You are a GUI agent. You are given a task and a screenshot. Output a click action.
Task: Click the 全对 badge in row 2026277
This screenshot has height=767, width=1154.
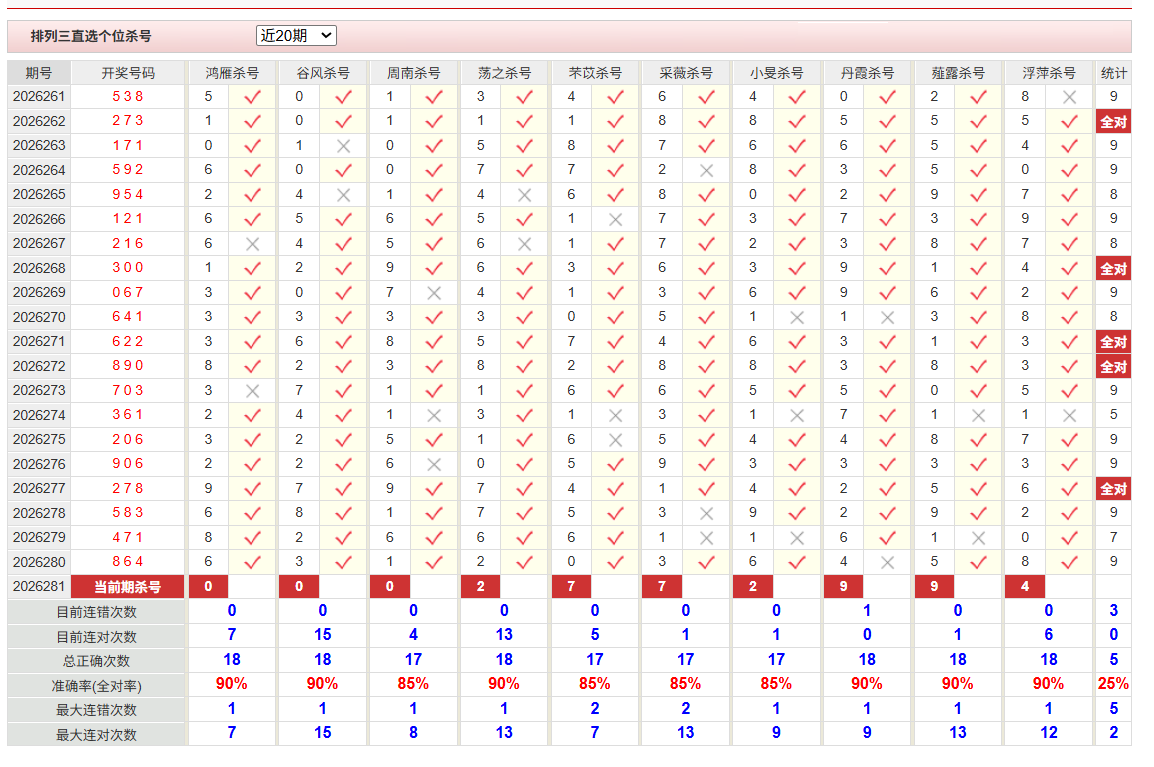1114,489
